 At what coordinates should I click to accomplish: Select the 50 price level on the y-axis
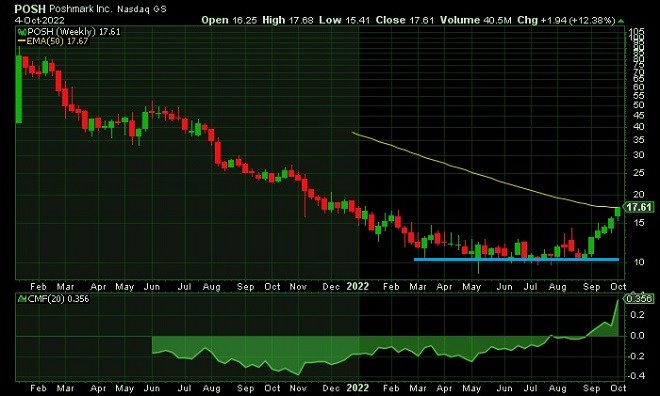pyautogui.click(x=639, y=105)
